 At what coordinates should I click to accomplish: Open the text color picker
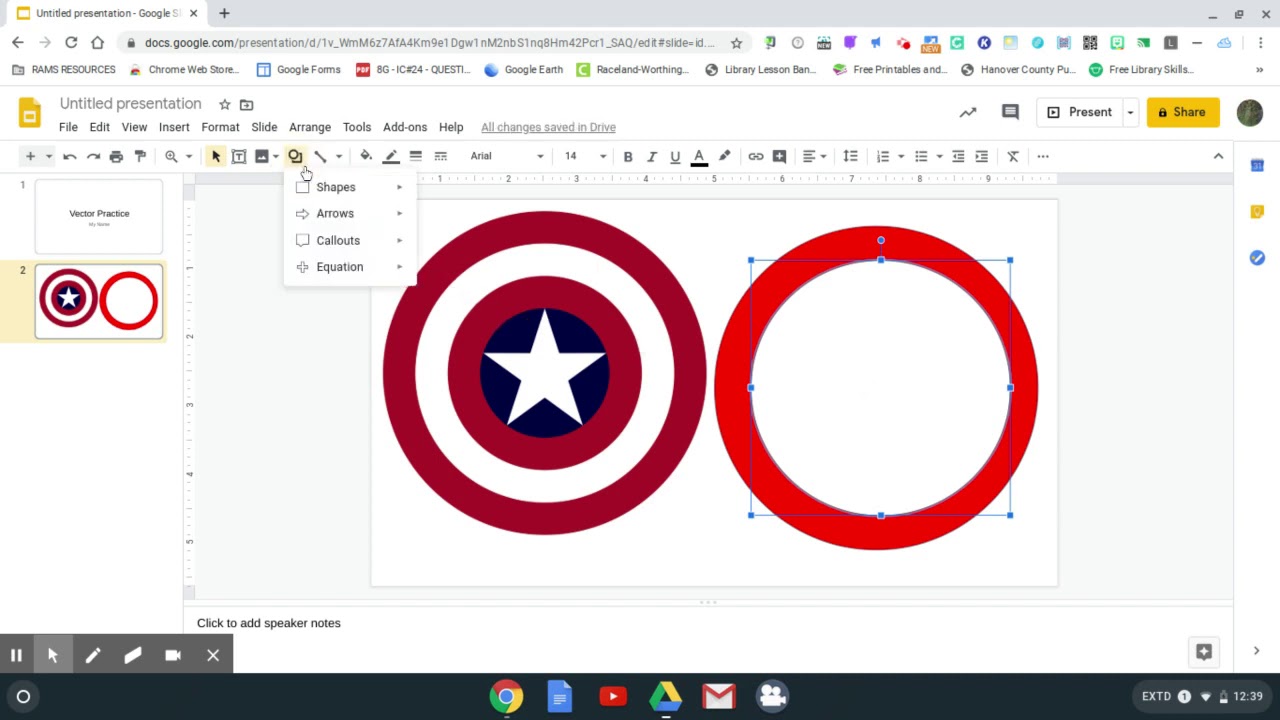699,156
